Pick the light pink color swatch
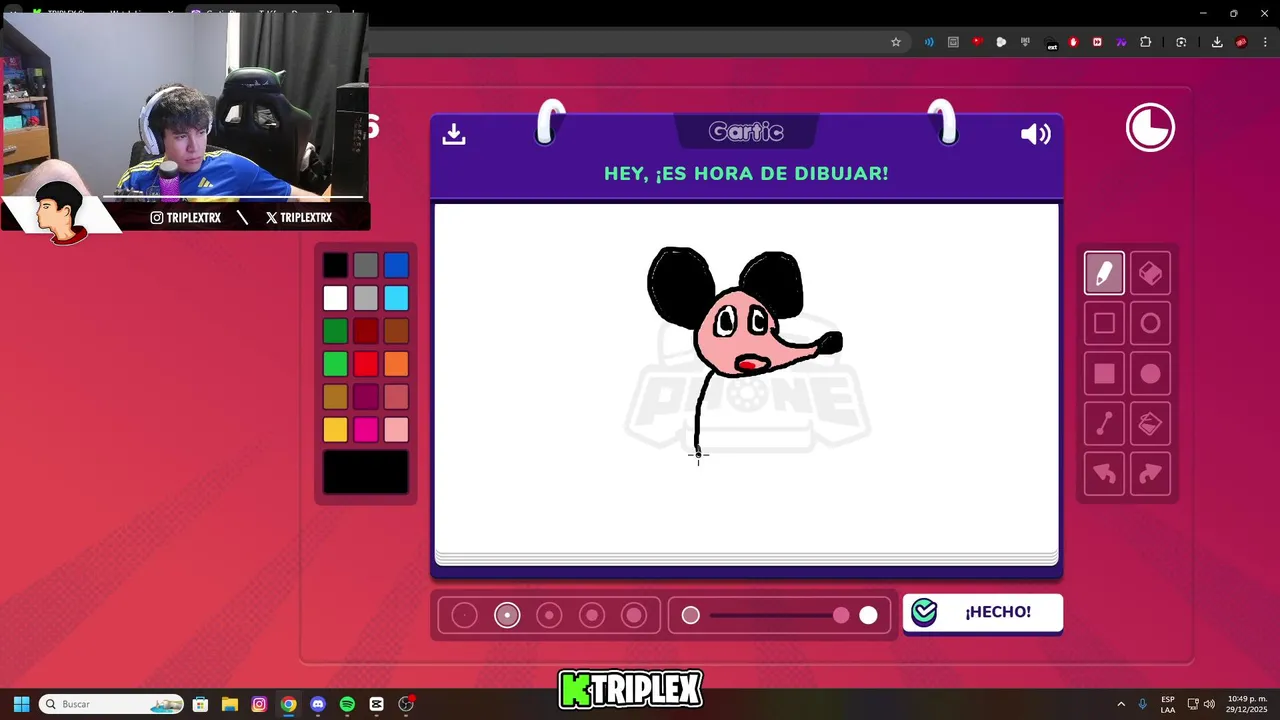The height and width of the screenshot is (720, 1280). click(396, 430)
